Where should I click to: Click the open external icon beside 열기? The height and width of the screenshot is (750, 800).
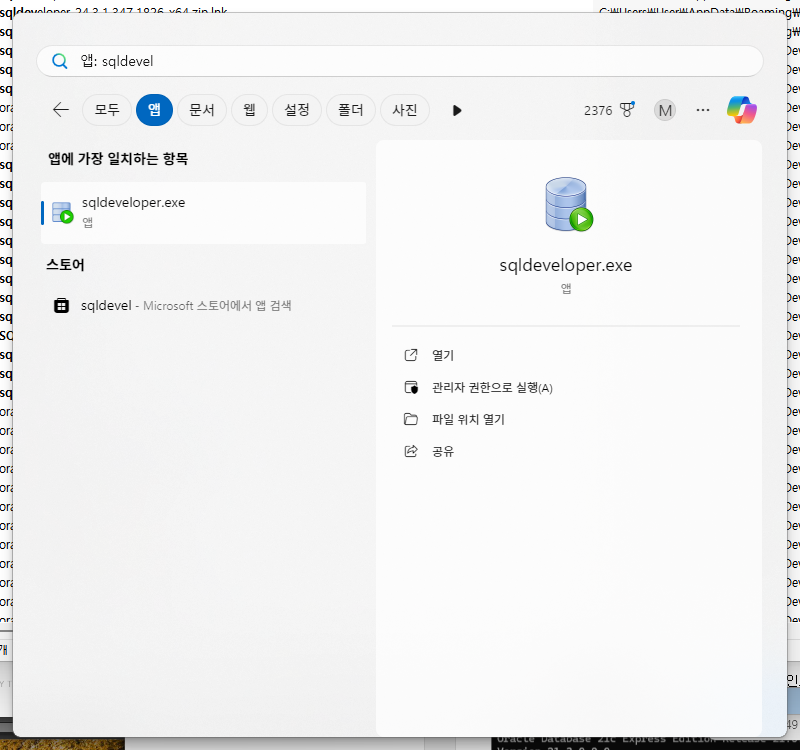pos(411,355)
